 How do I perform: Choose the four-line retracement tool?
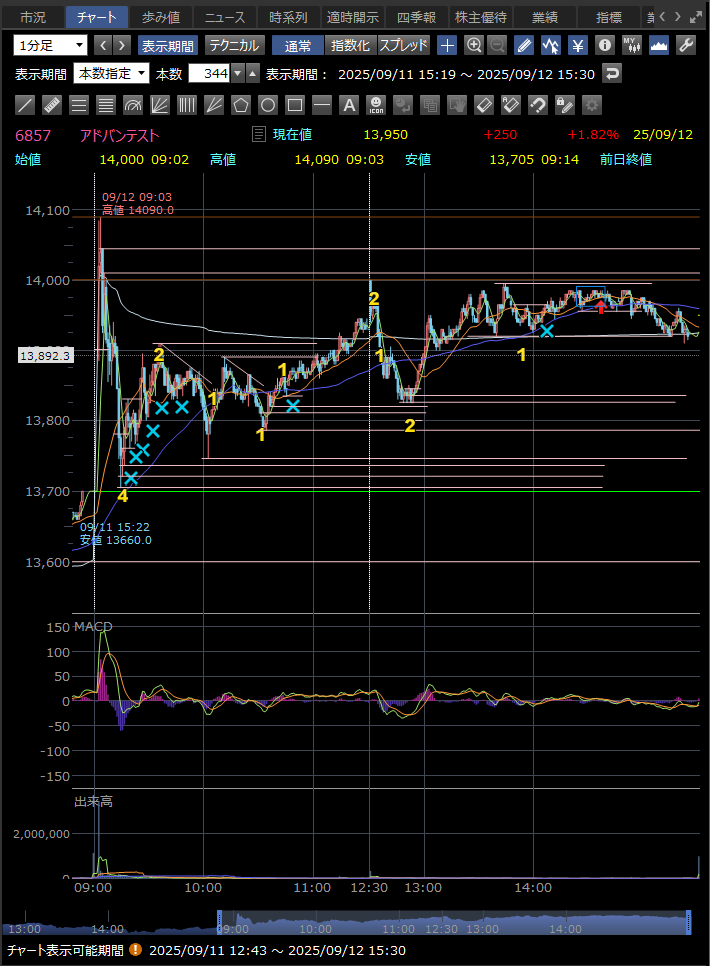106,105
